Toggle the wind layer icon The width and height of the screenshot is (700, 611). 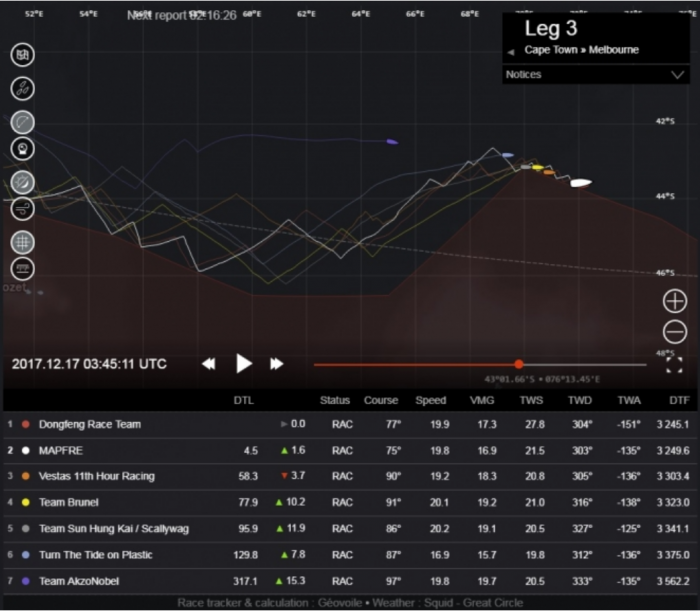[x=22, y=208]
